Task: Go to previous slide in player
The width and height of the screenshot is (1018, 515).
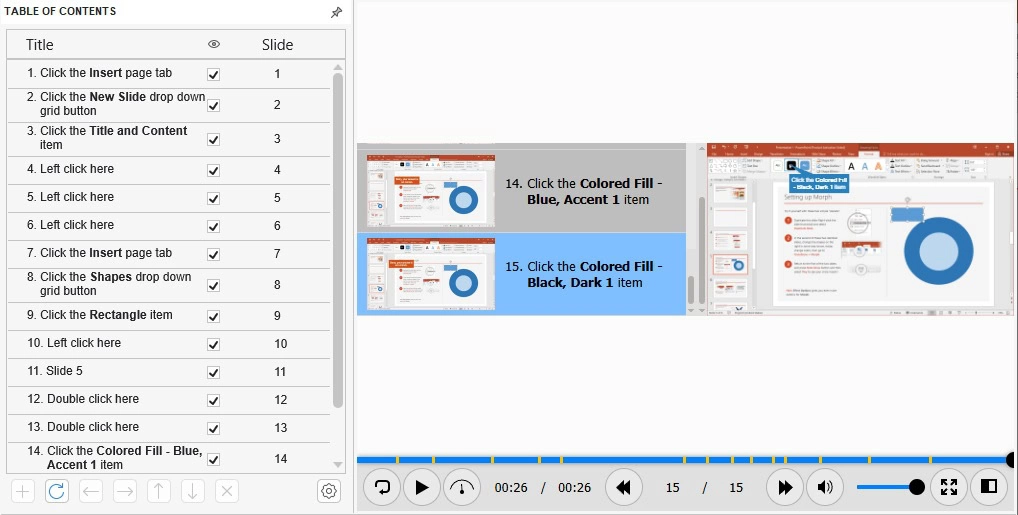Action: [624, 487]
